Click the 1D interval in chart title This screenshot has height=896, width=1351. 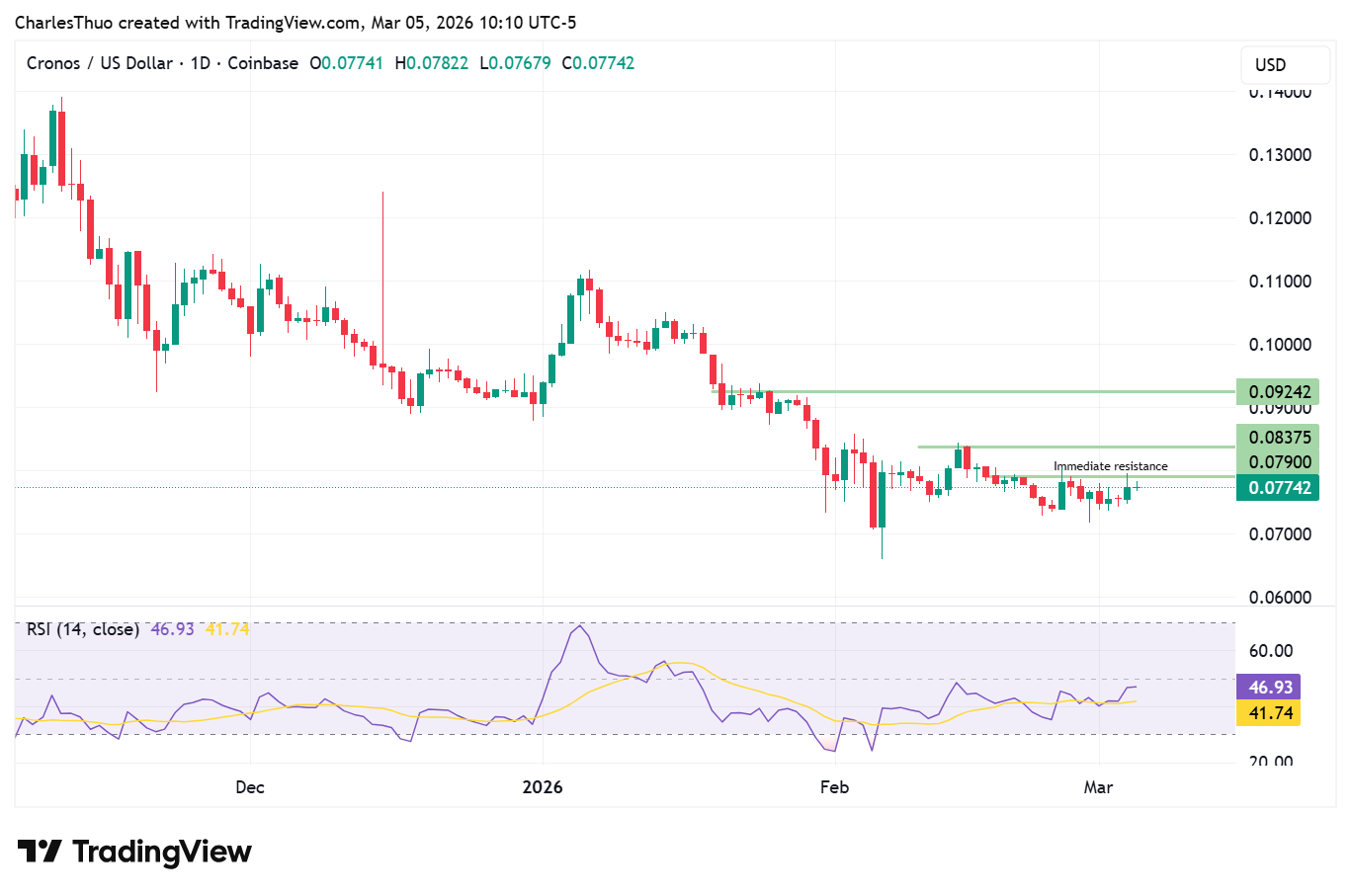pos(201,63)
